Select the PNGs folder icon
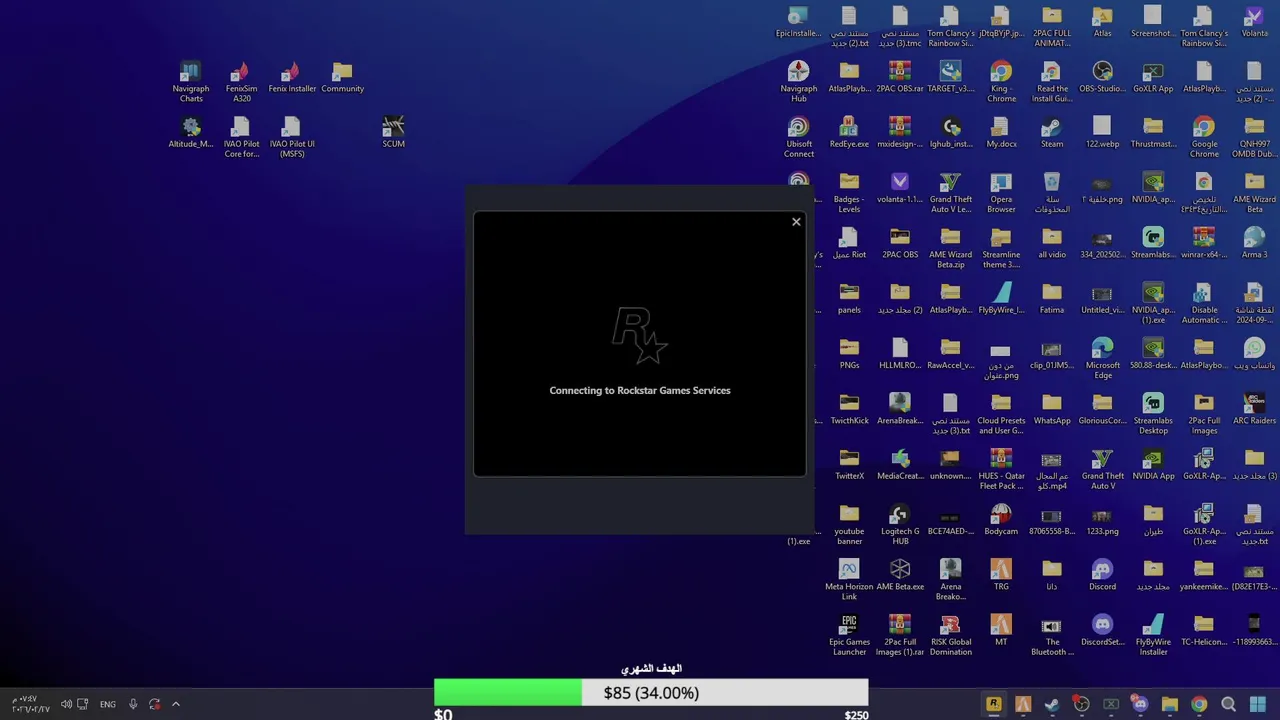This screenshot has height=720, width=1280. (849, 354)
